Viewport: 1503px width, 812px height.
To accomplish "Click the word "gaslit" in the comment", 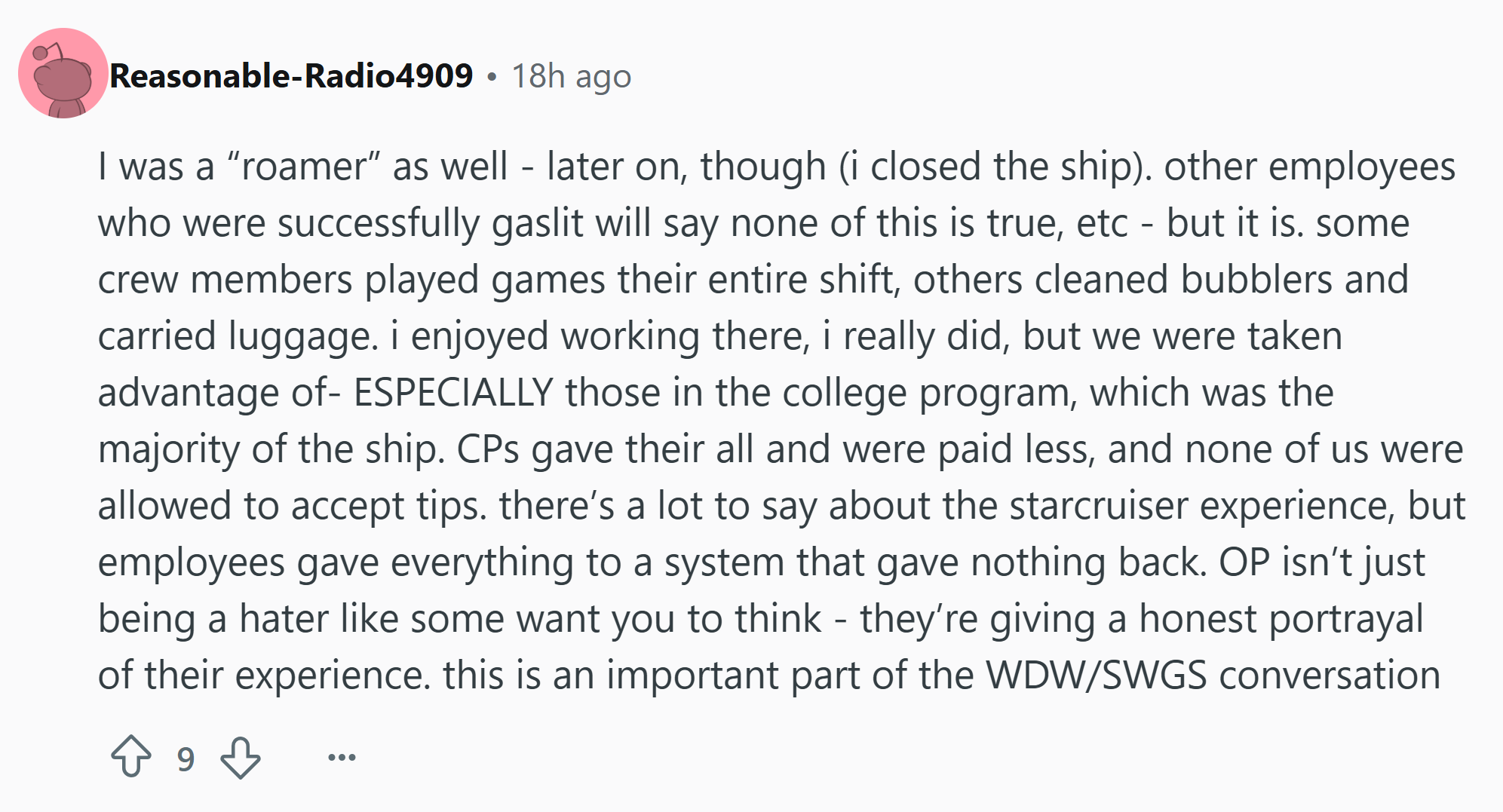I will [538, 224].
